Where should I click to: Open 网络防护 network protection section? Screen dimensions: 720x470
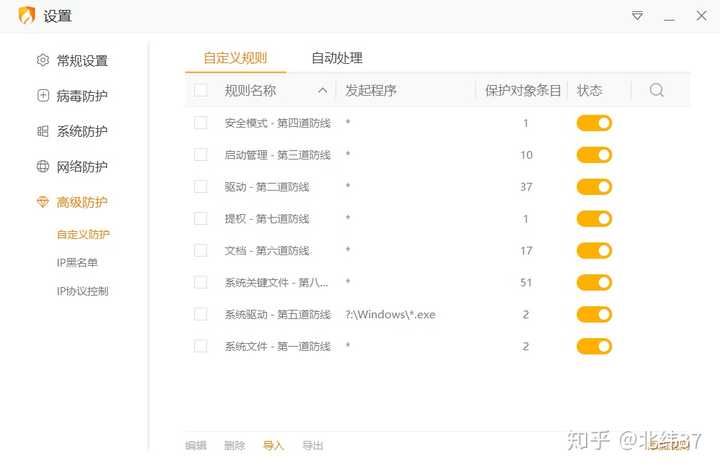81,167
